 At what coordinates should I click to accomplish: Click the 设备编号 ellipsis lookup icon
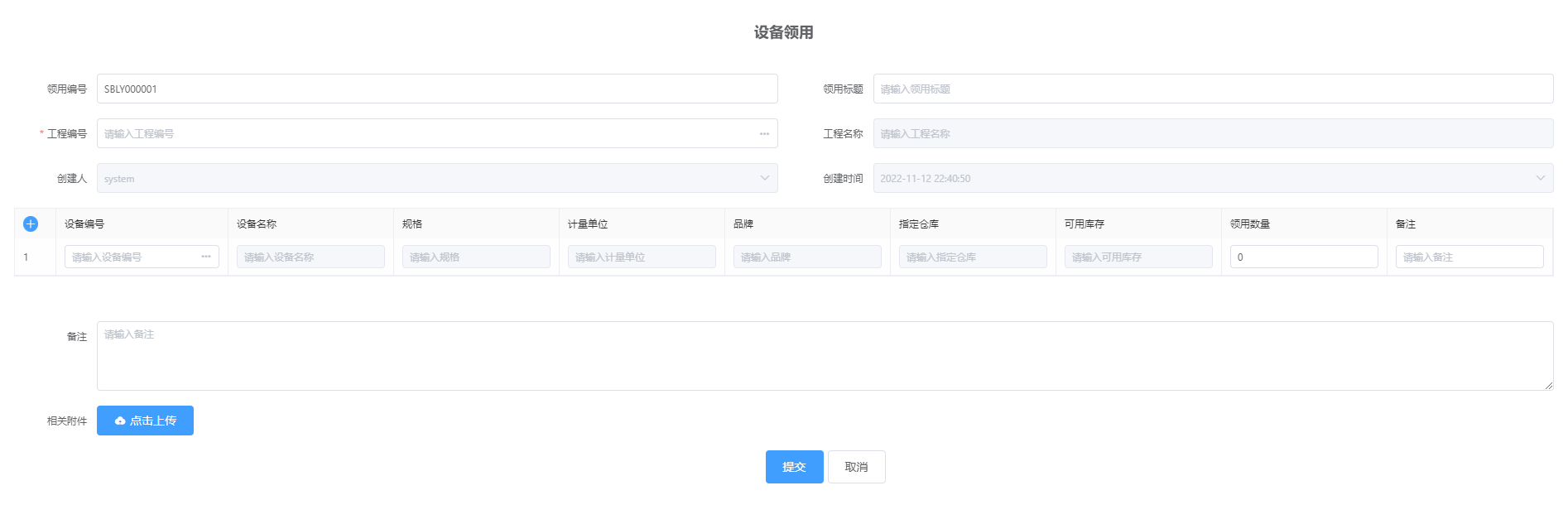pos(206,257)
